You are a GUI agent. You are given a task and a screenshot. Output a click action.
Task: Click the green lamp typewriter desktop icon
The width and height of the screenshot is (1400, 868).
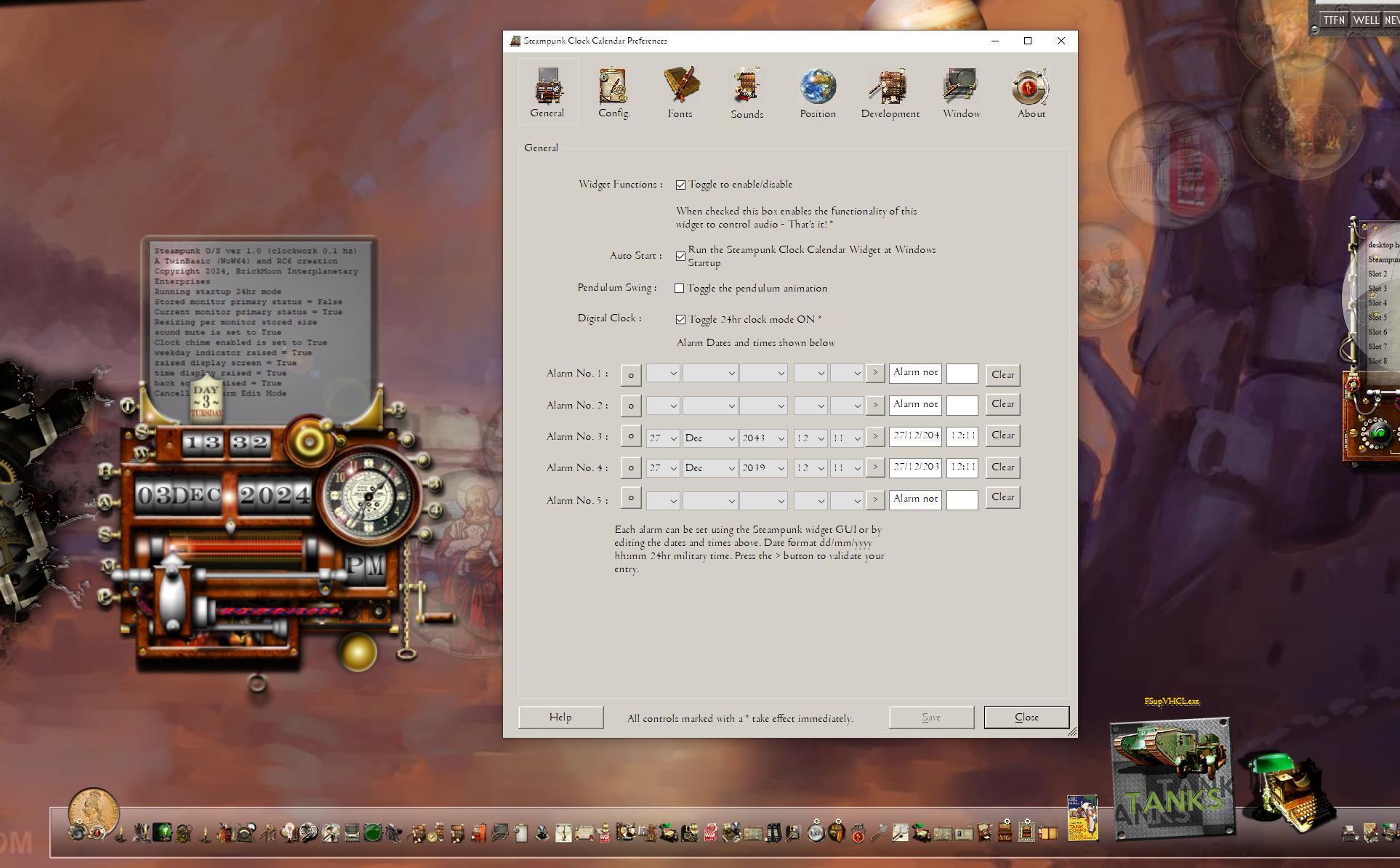[1290, 792]
